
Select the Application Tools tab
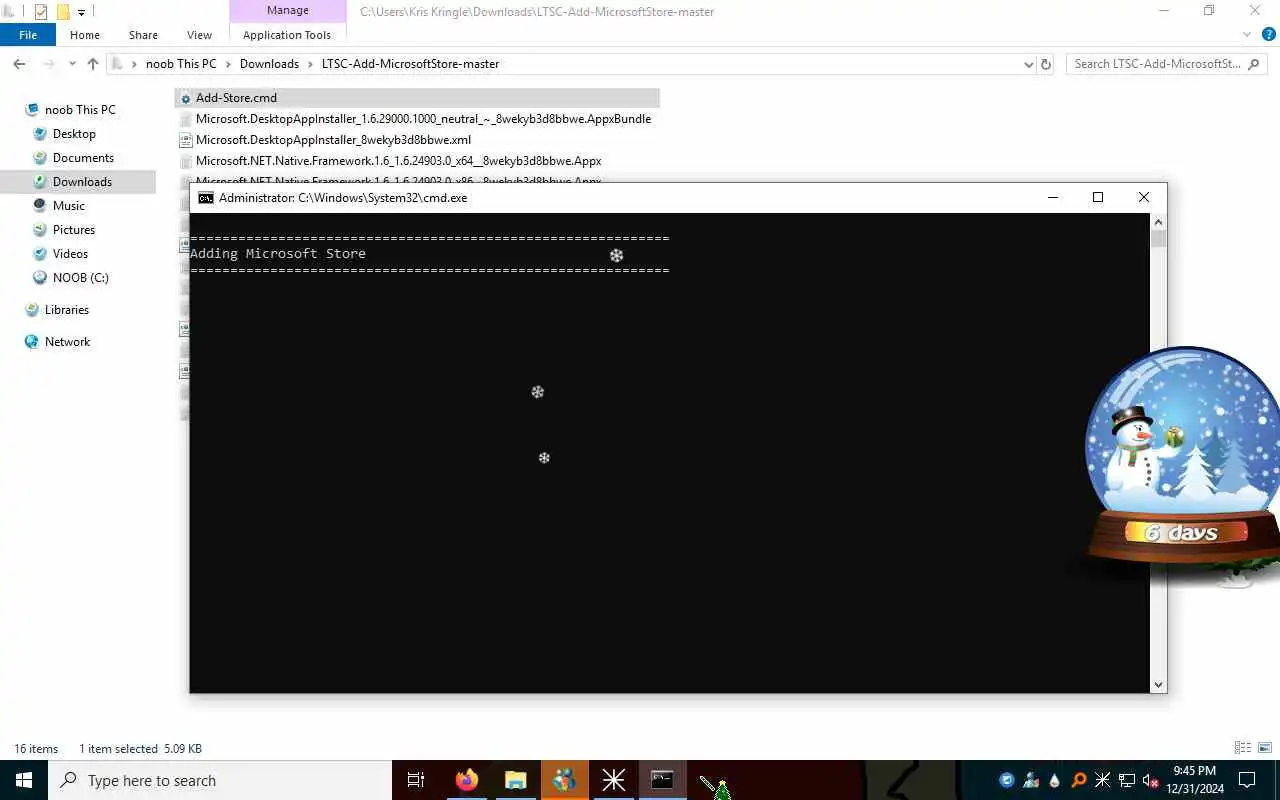tap(287, 35)
